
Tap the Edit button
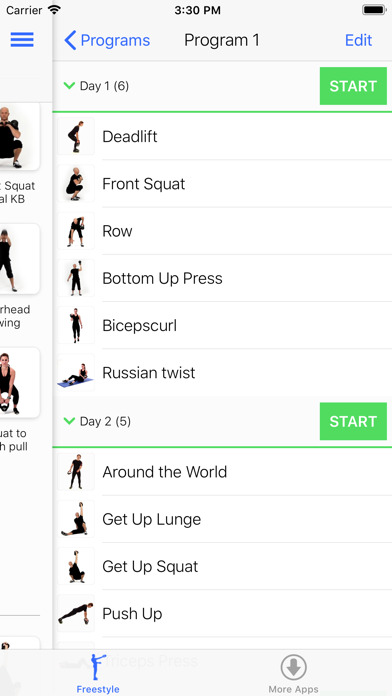pos(358,40)
